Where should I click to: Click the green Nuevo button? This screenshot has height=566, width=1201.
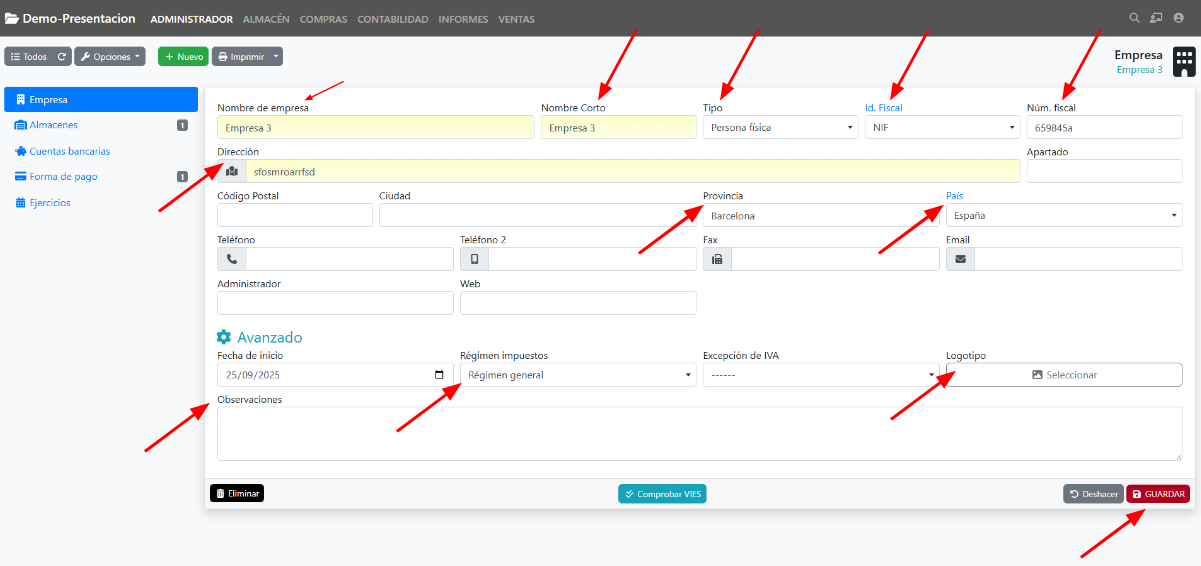pos(183,57)
